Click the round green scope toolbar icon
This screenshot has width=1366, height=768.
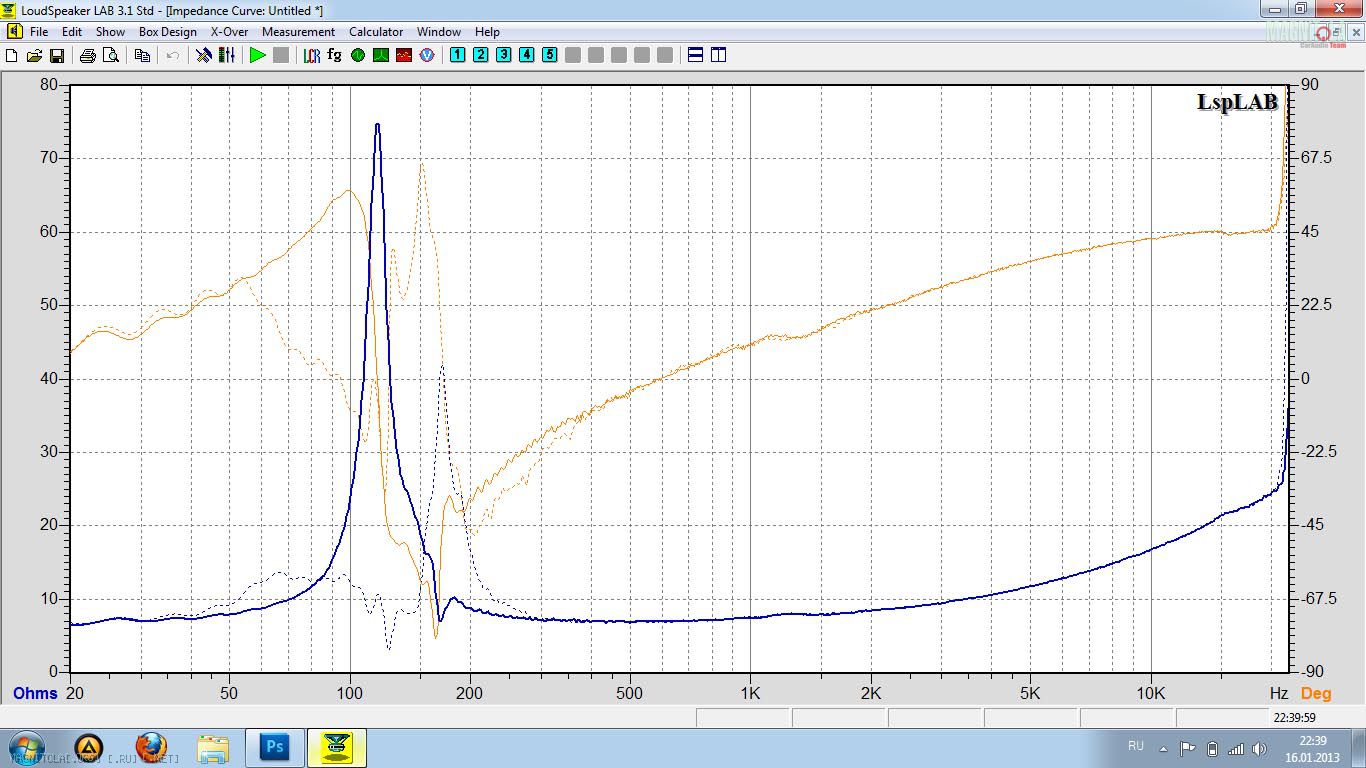click(x=358, y=55)
